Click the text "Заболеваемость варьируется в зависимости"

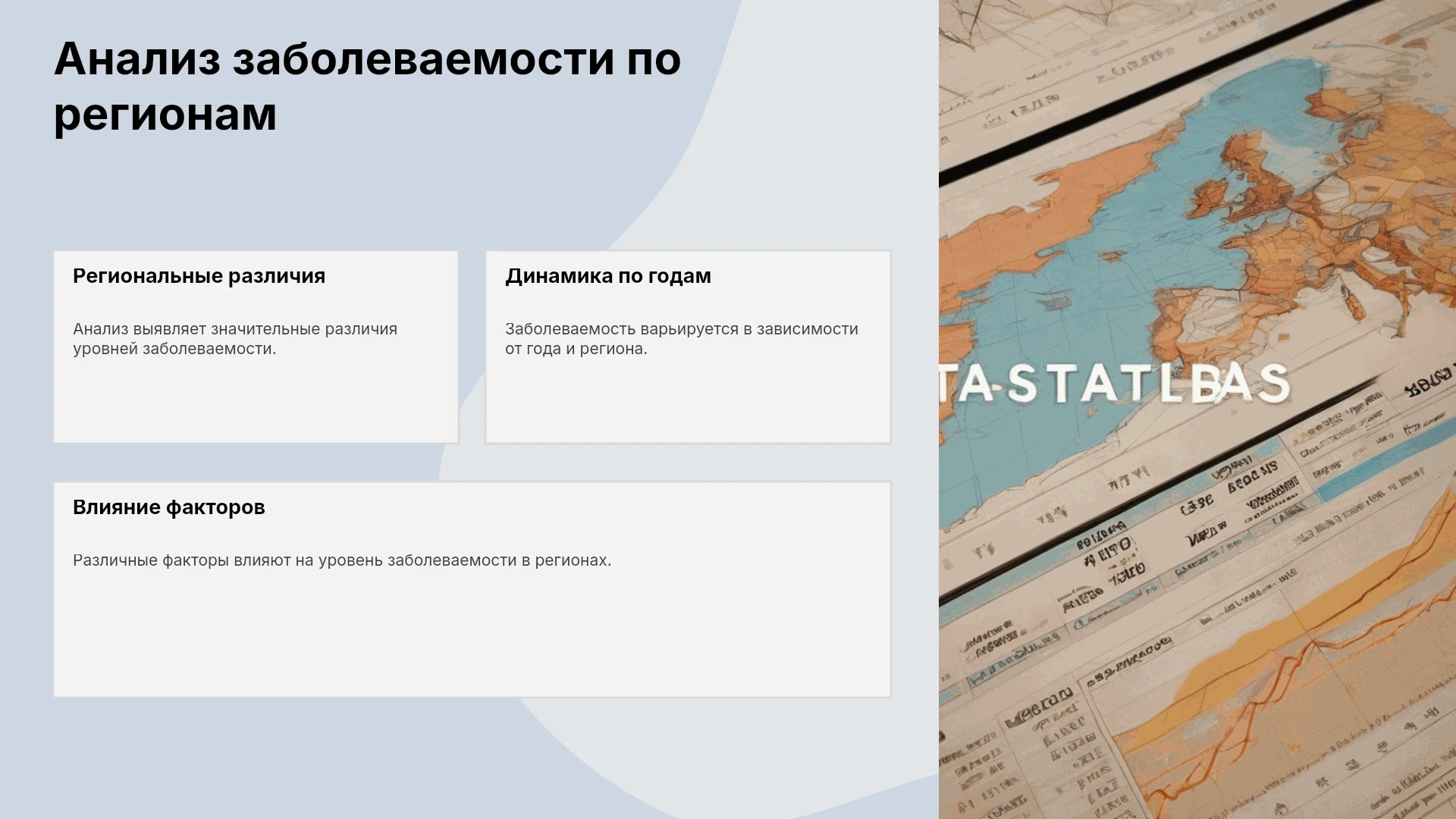click(682, 329)
